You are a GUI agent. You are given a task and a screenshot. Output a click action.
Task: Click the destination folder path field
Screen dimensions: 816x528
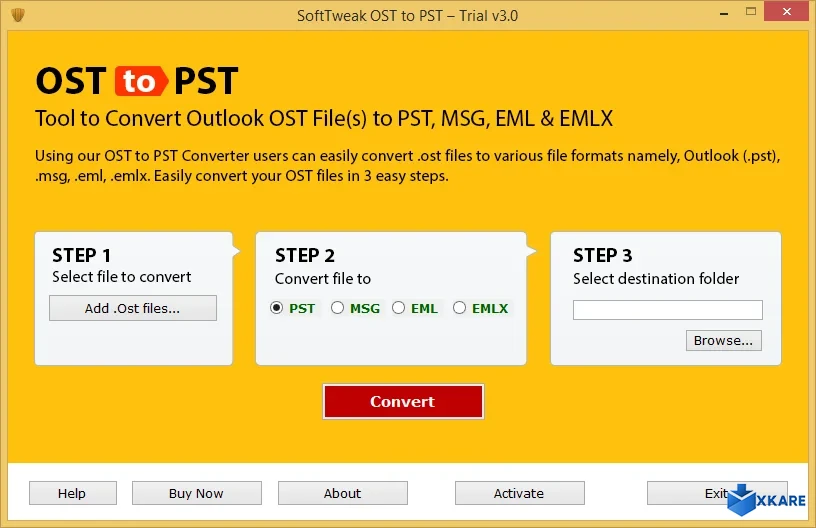pos(668,310)
